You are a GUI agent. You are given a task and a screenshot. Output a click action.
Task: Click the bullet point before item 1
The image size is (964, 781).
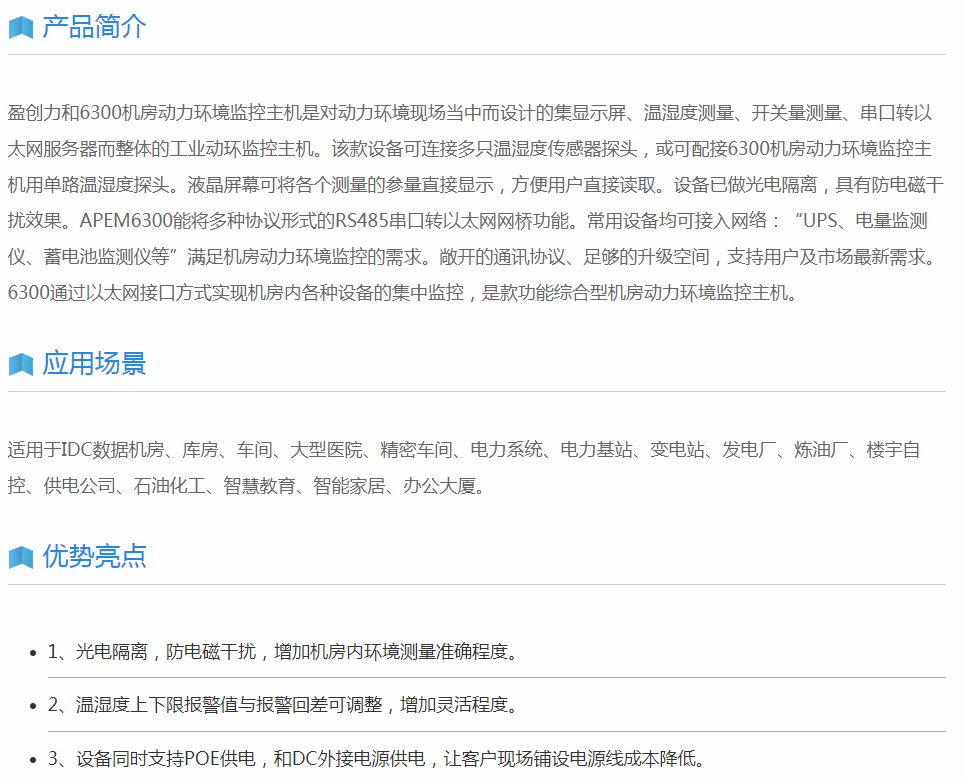tap(33, 653)
